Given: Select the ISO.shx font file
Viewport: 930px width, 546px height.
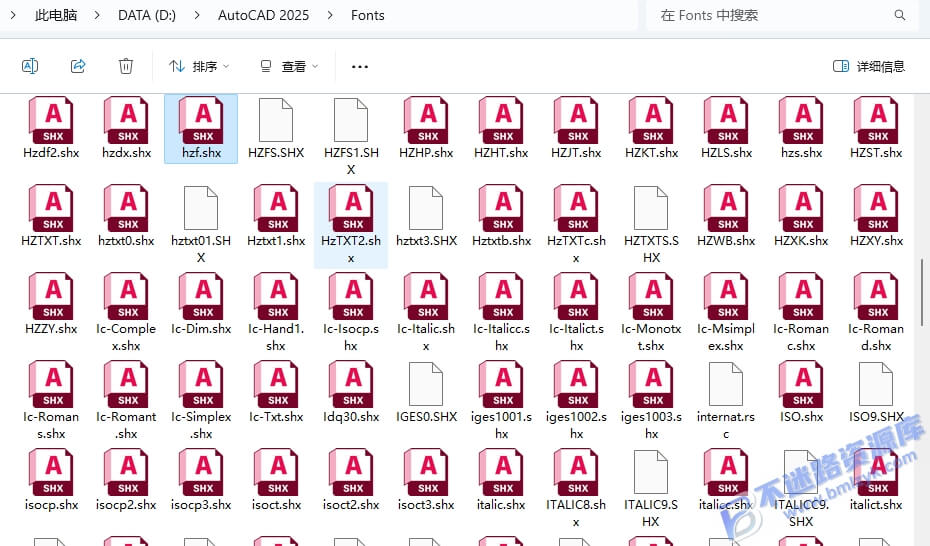Looking at the screenshot, I should [801, 392].
